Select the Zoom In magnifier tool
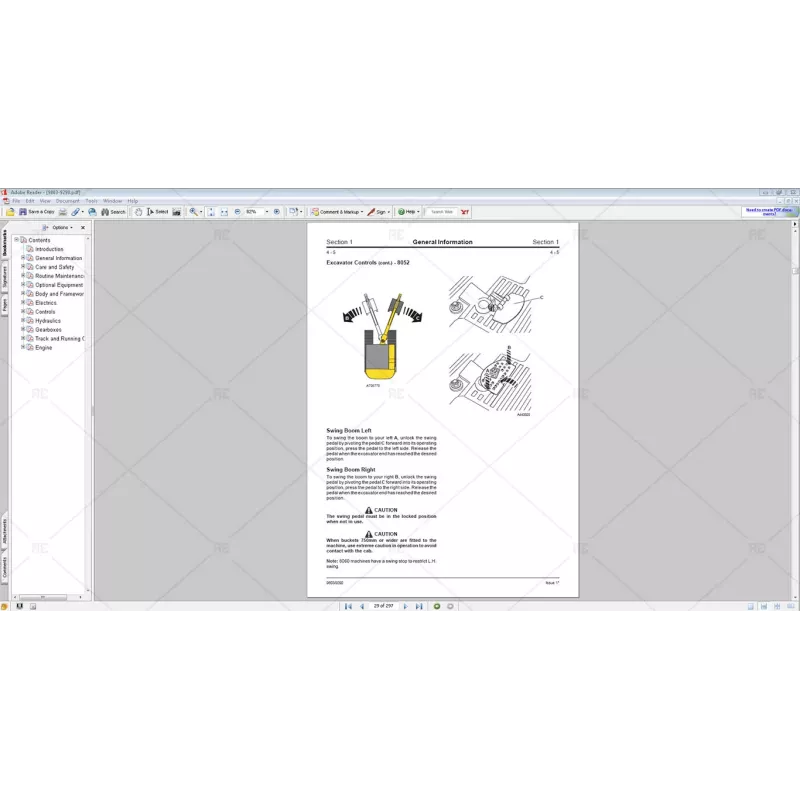The width and height of the screenshot is (800, 800). [x=193, y=212]
